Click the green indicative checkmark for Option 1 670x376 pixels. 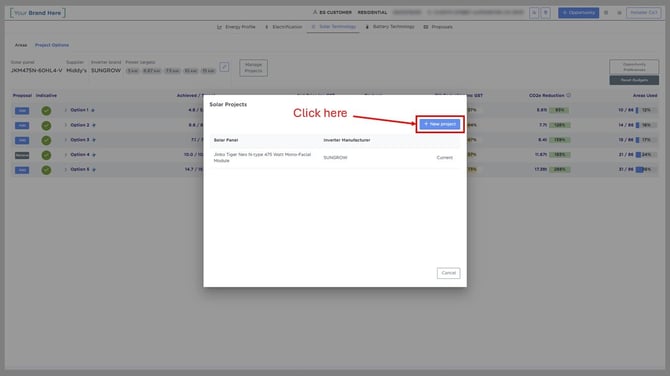(x=46, y=111)
